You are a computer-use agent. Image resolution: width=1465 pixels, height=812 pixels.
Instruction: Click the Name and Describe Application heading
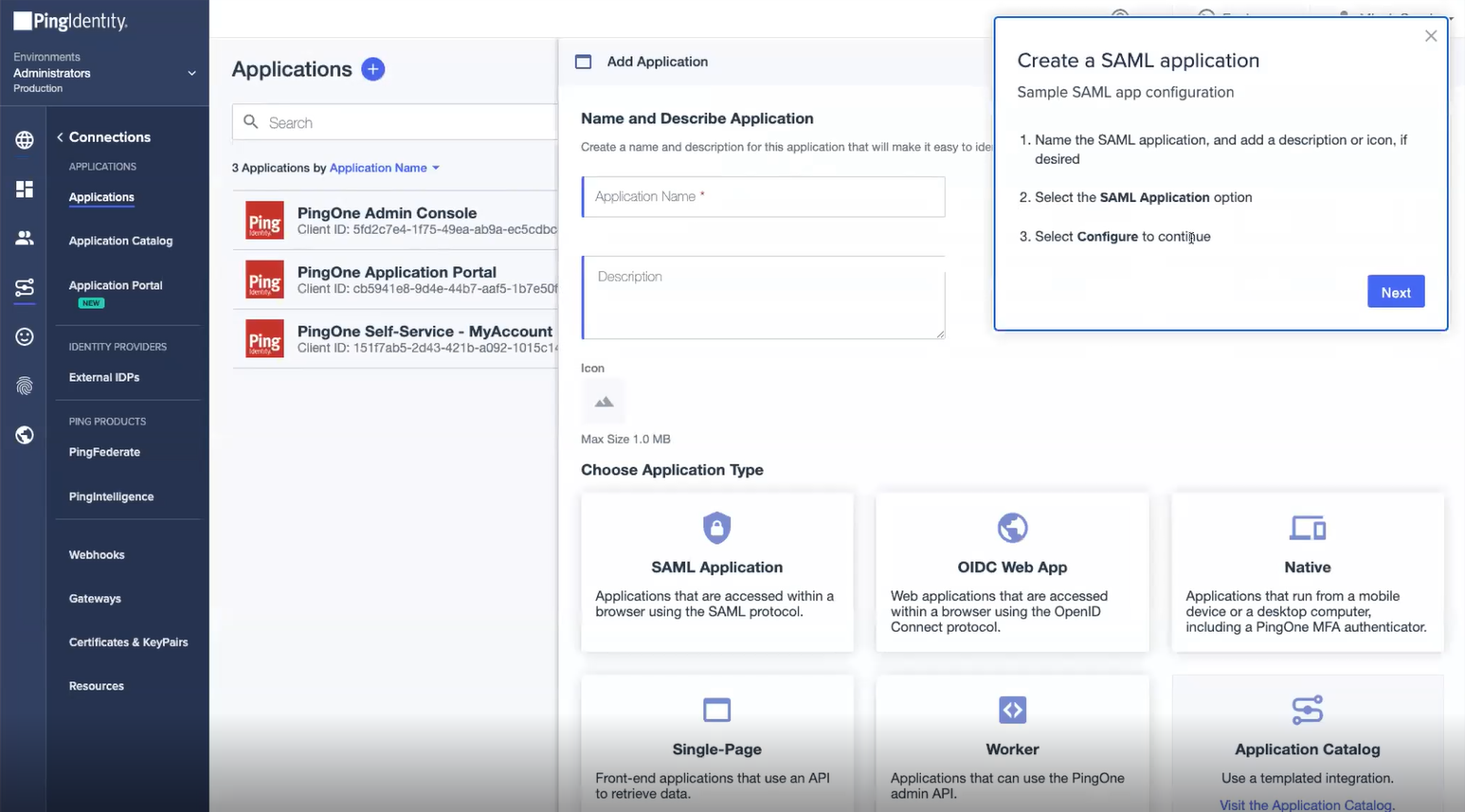coord(697,118)
